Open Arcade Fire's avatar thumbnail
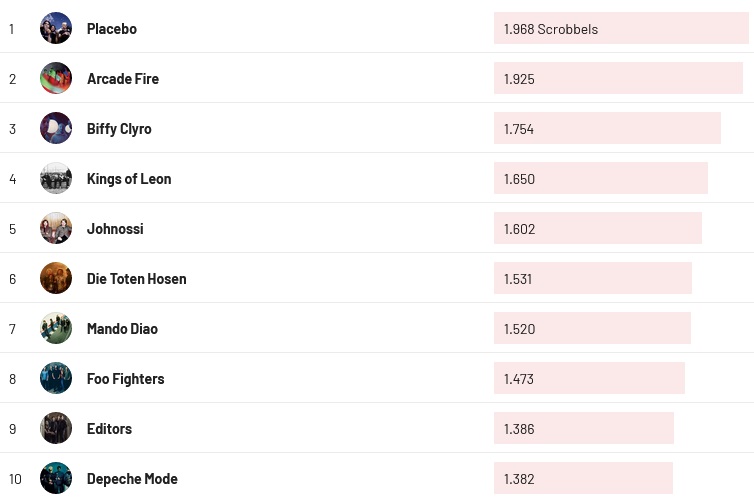 point(56,78)
